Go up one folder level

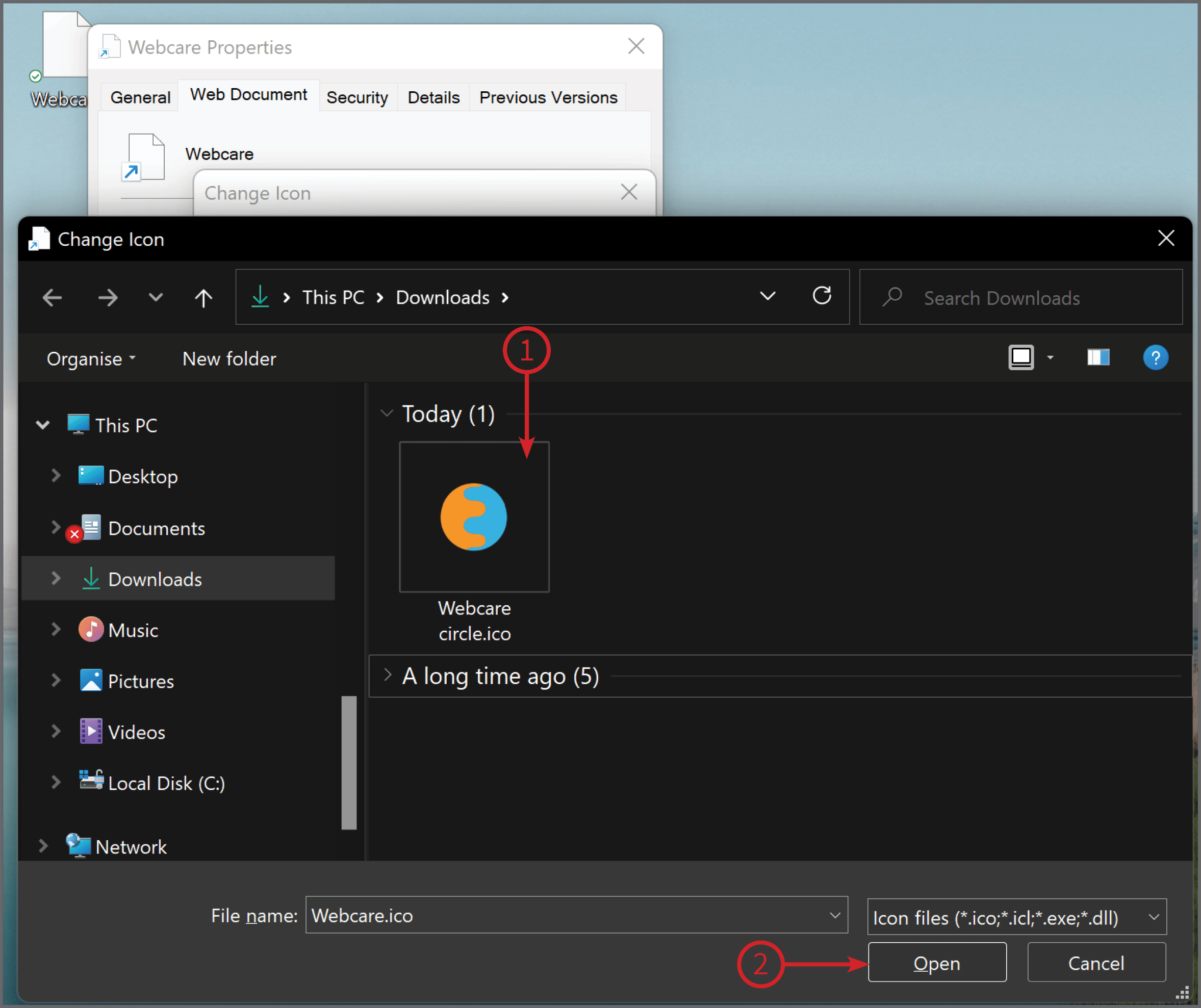pyautogui.click(x=203, y=297)
